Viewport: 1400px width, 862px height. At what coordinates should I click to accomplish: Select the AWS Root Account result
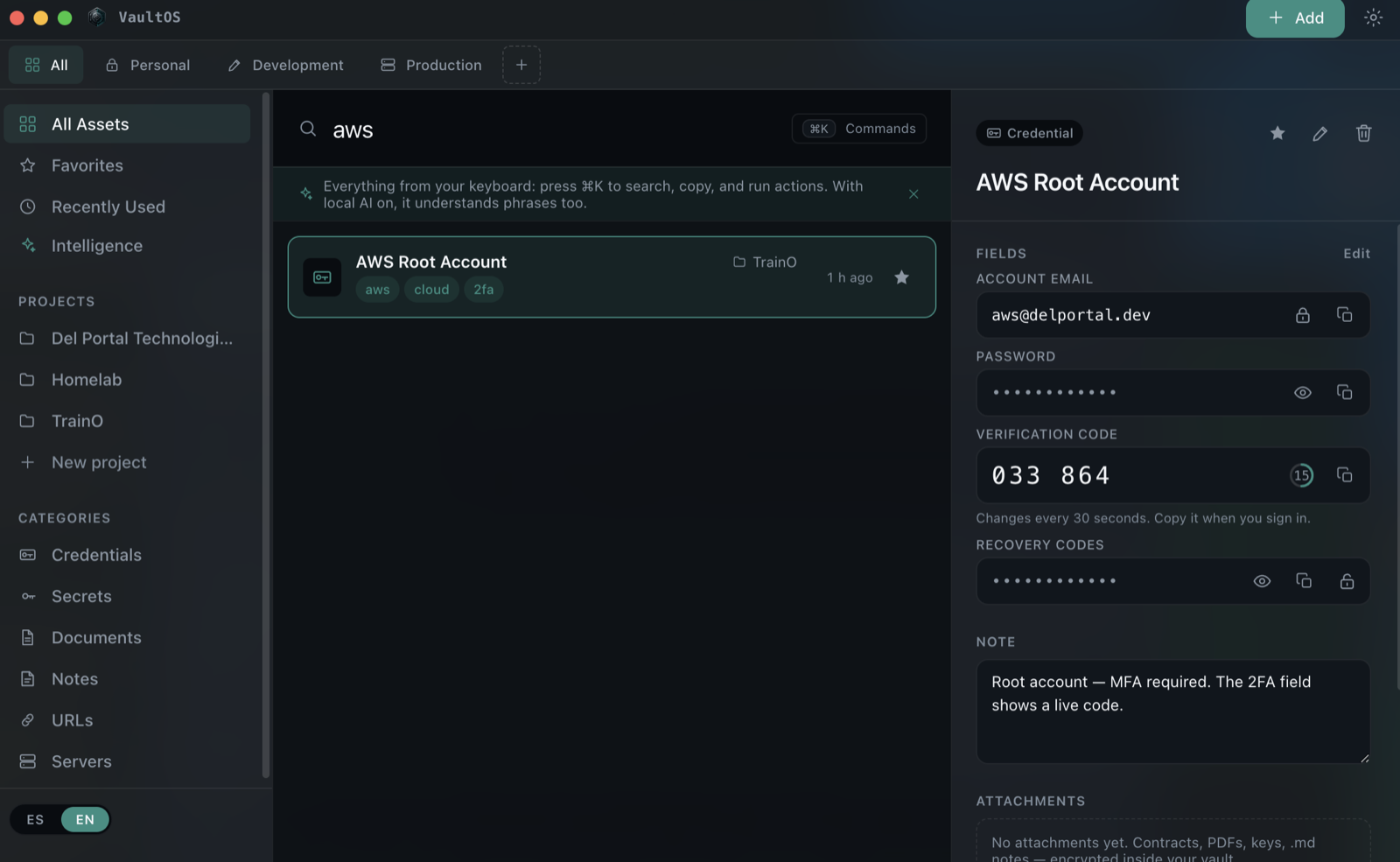pyautogui.click(x=612, y=277)
